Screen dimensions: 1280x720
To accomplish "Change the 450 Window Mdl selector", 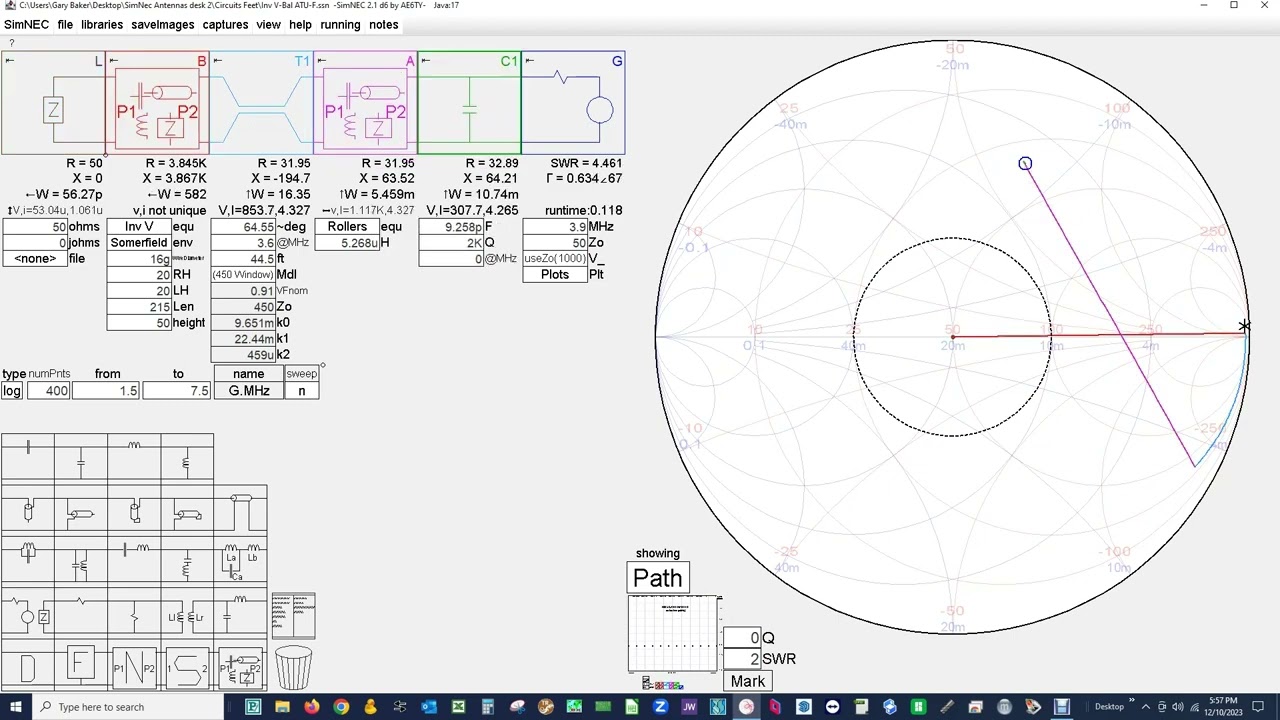I will pos(243,275).
